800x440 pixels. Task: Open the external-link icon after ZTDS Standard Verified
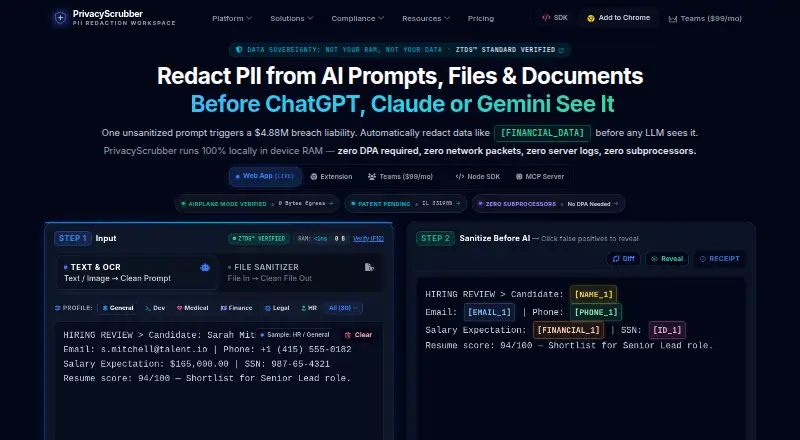pos(561,50)
